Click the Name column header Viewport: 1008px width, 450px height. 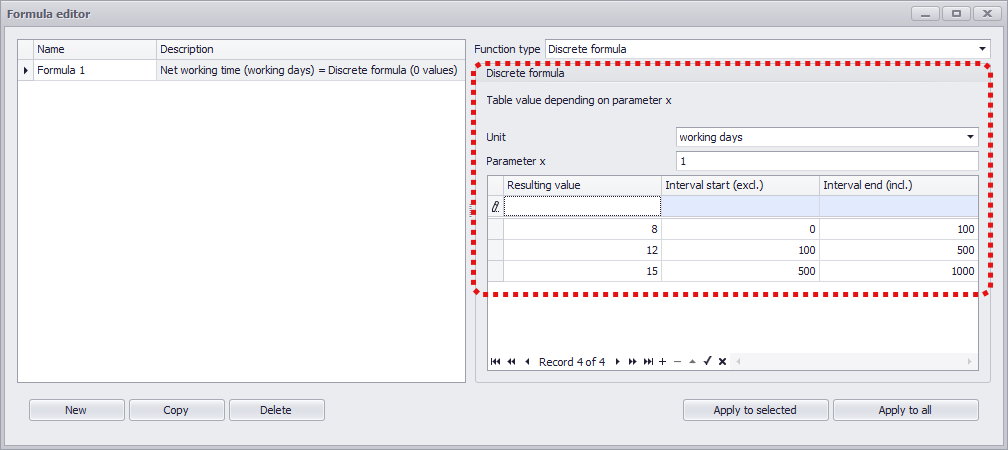(95, 50)
